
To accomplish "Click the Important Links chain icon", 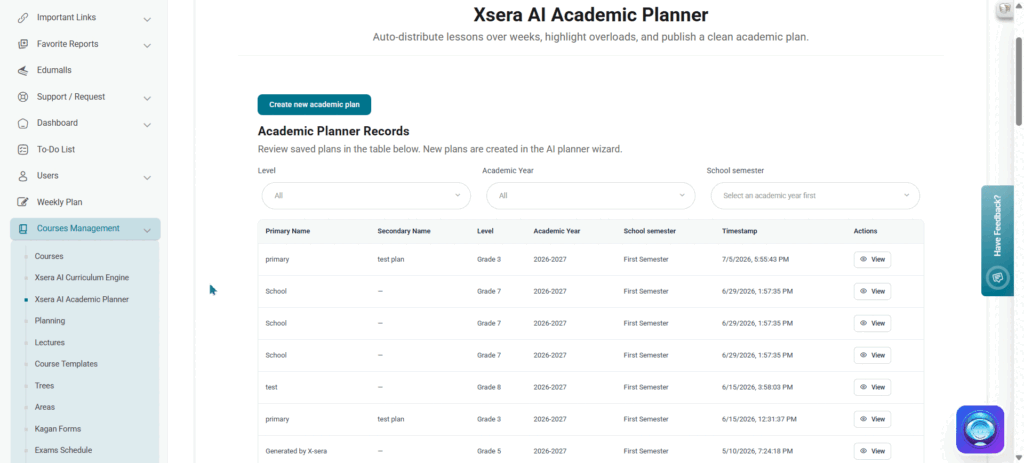I will tap(23, 18).
